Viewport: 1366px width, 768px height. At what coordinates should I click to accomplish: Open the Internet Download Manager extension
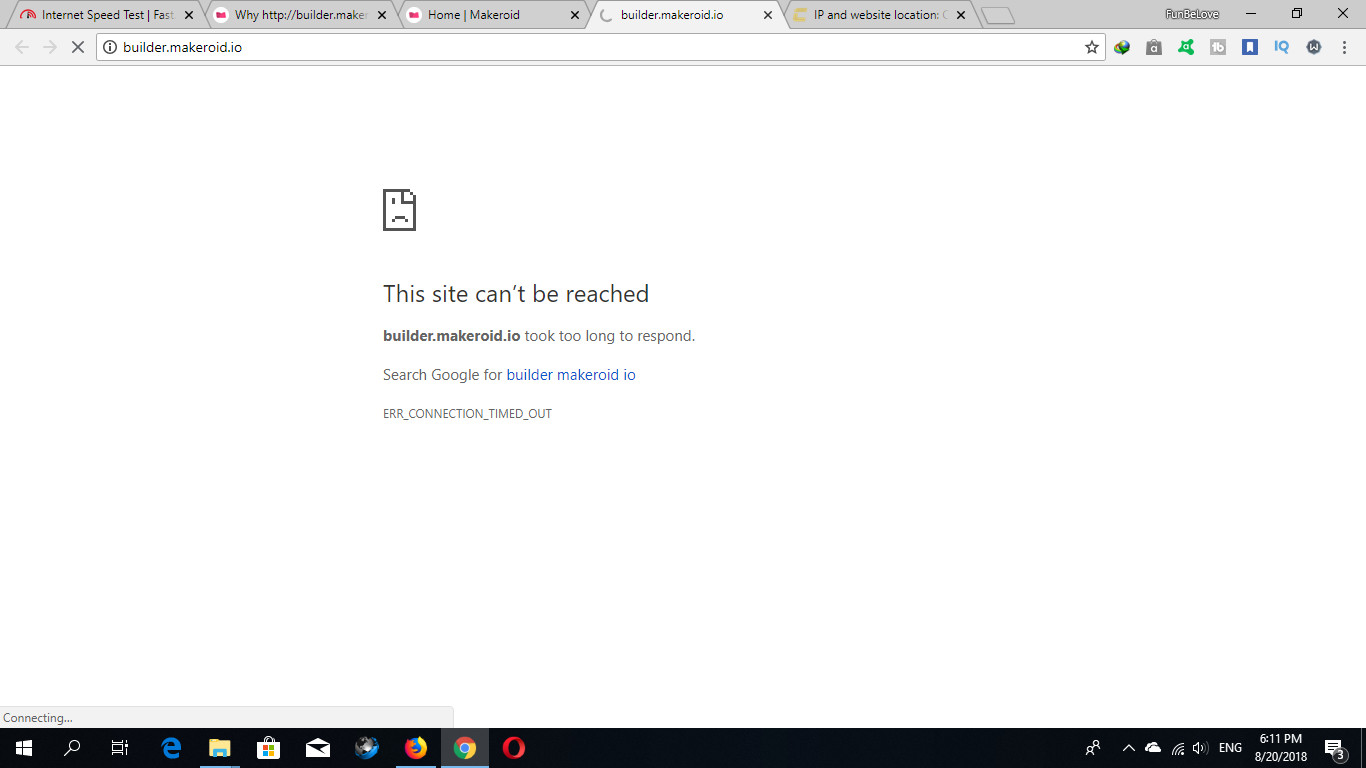1122,47
